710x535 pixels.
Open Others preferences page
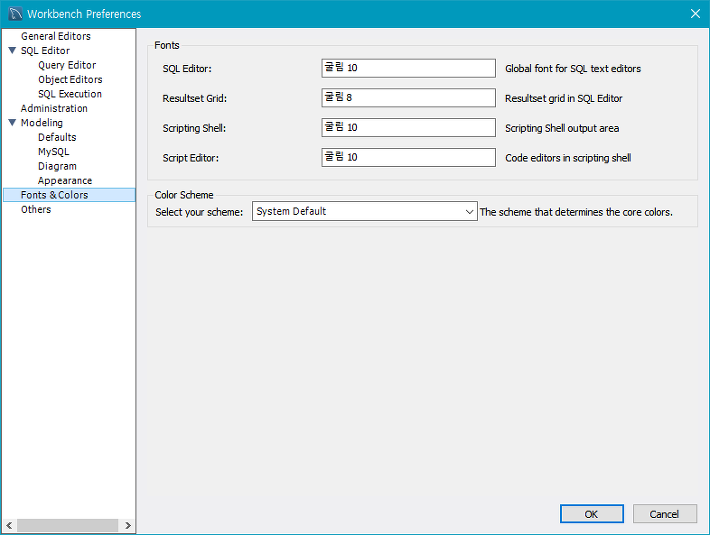pyautogui.click(x=36, y=210)
